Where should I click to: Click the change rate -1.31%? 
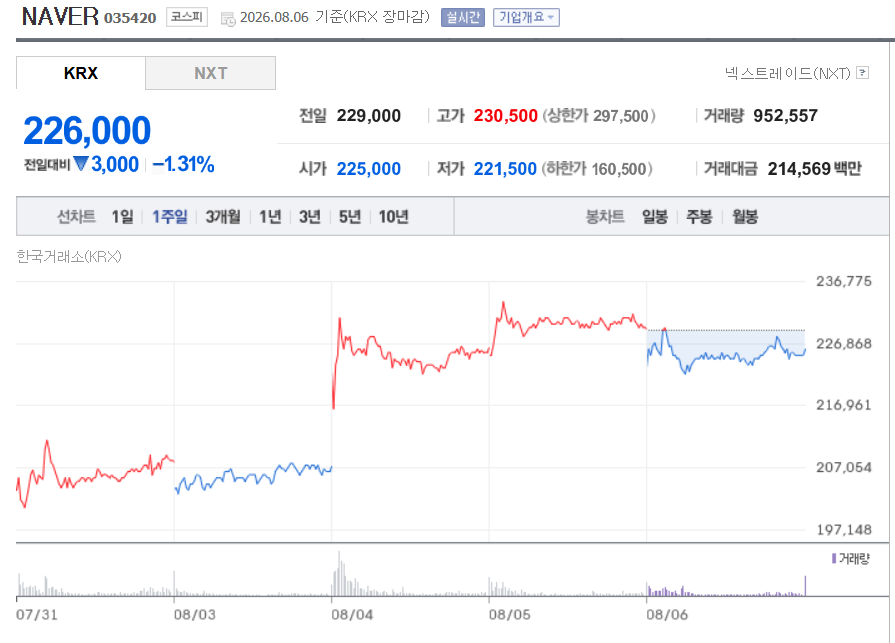(184, 164)
